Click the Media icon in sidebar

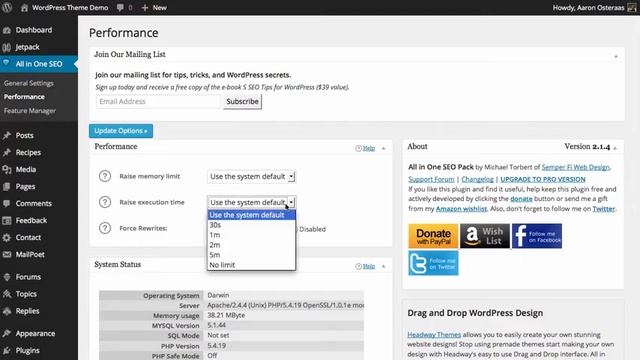(x=7, y=169)
